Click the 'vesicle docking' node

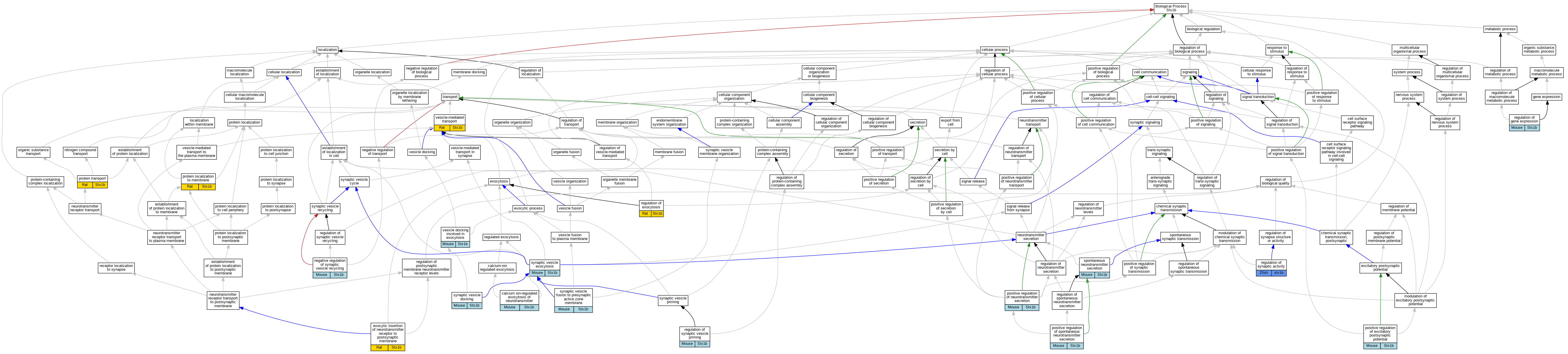click(422, 152)
